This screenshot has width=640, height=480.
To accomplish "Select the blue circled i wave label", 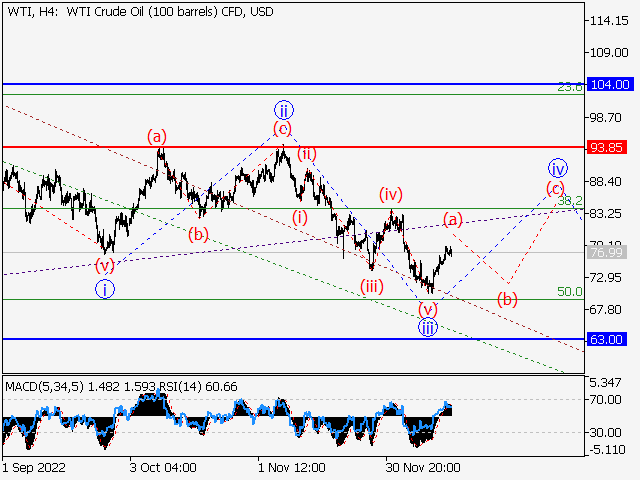I will [x=105, y=289].
